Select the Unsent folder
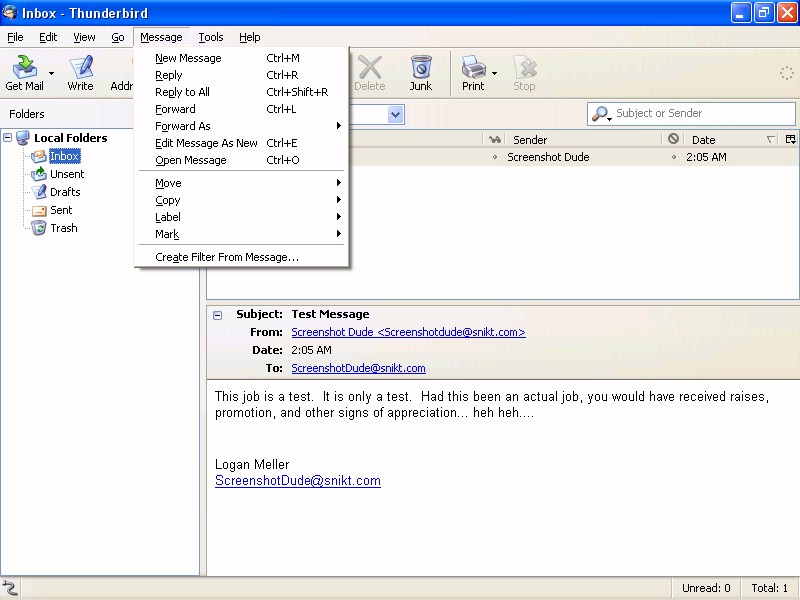 click(67, 174)
